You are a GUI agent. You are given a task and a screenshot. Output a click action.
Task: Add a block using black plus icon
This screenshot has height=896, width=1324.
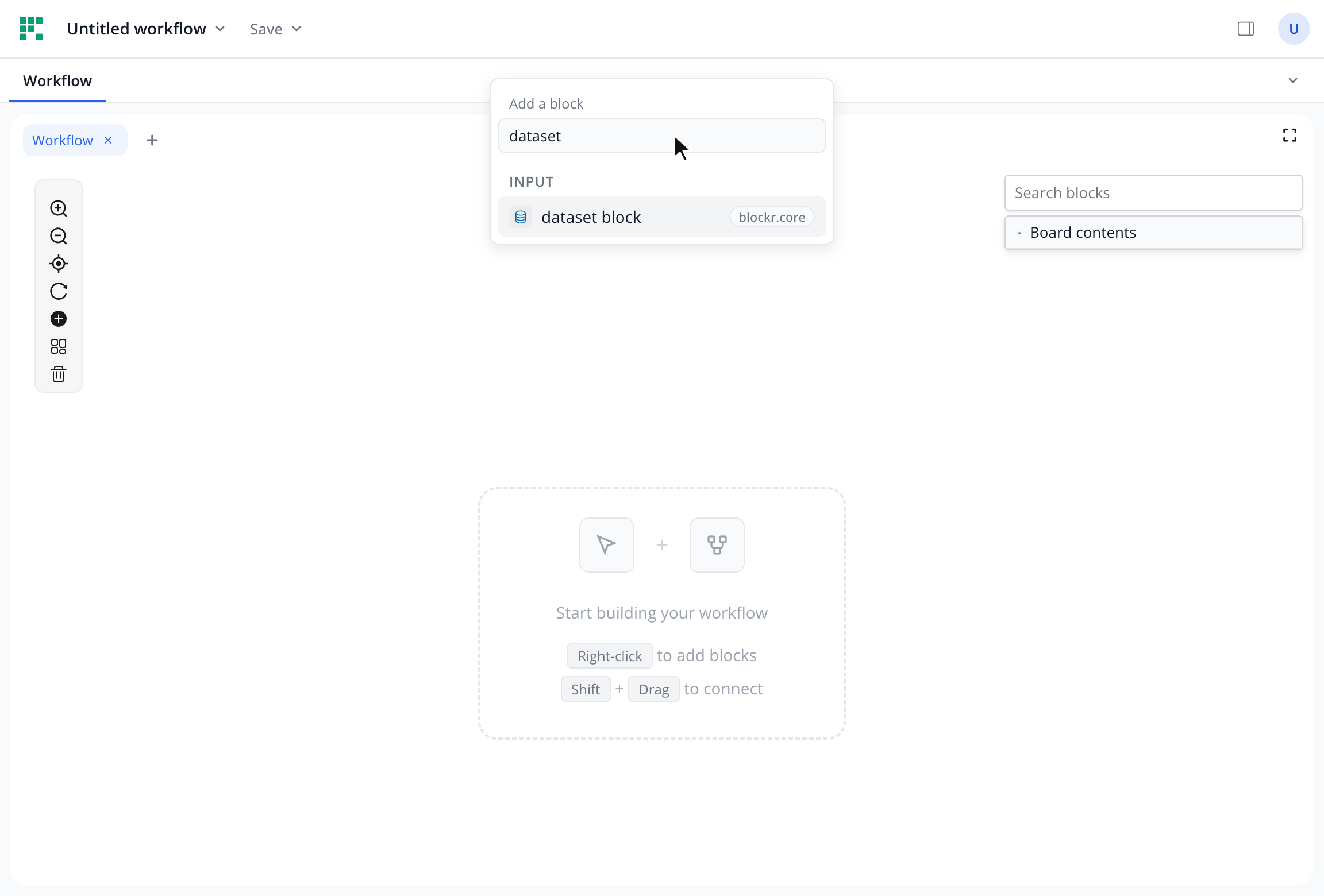tap(59, 319)
